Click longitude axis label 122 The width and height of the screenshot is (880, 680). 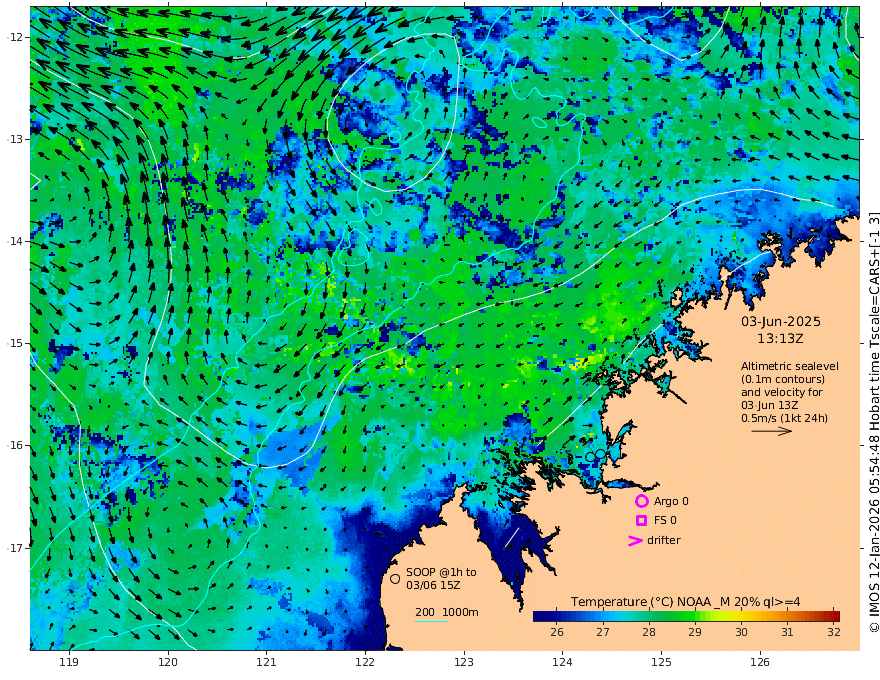tap(365, 662)
